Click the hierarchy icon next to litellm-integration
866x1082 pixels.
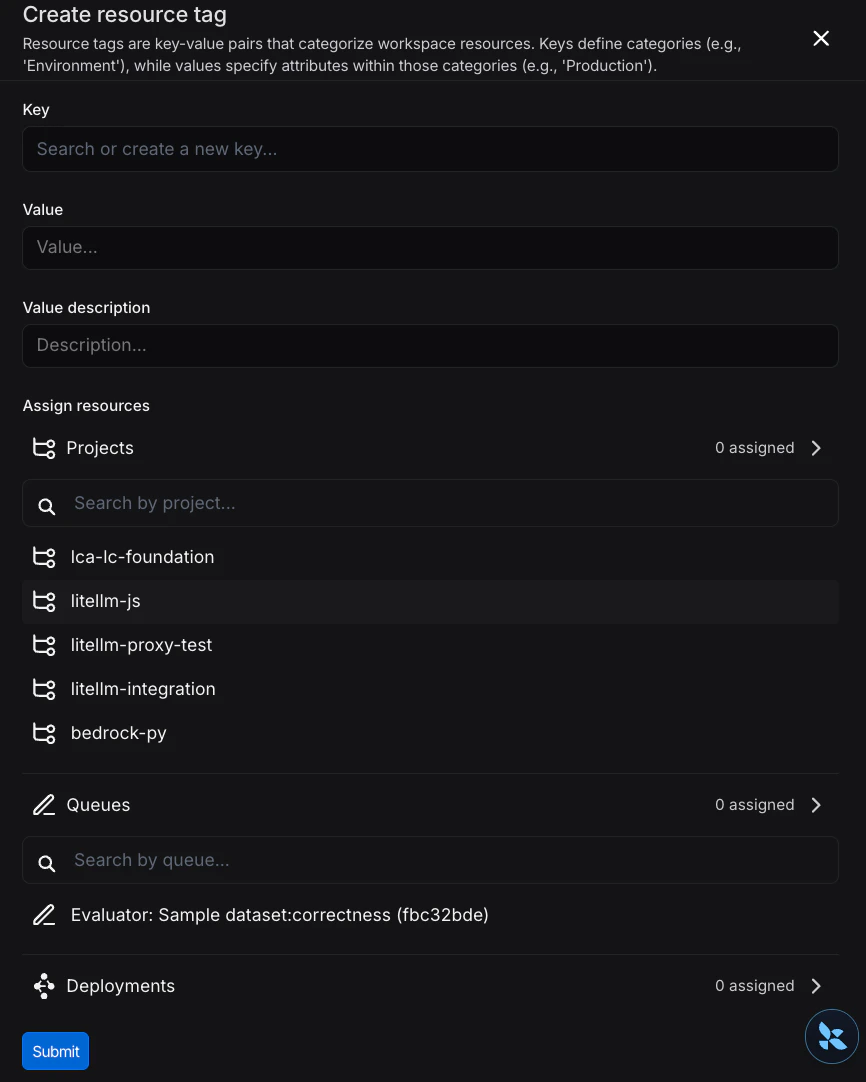[43, 689]
